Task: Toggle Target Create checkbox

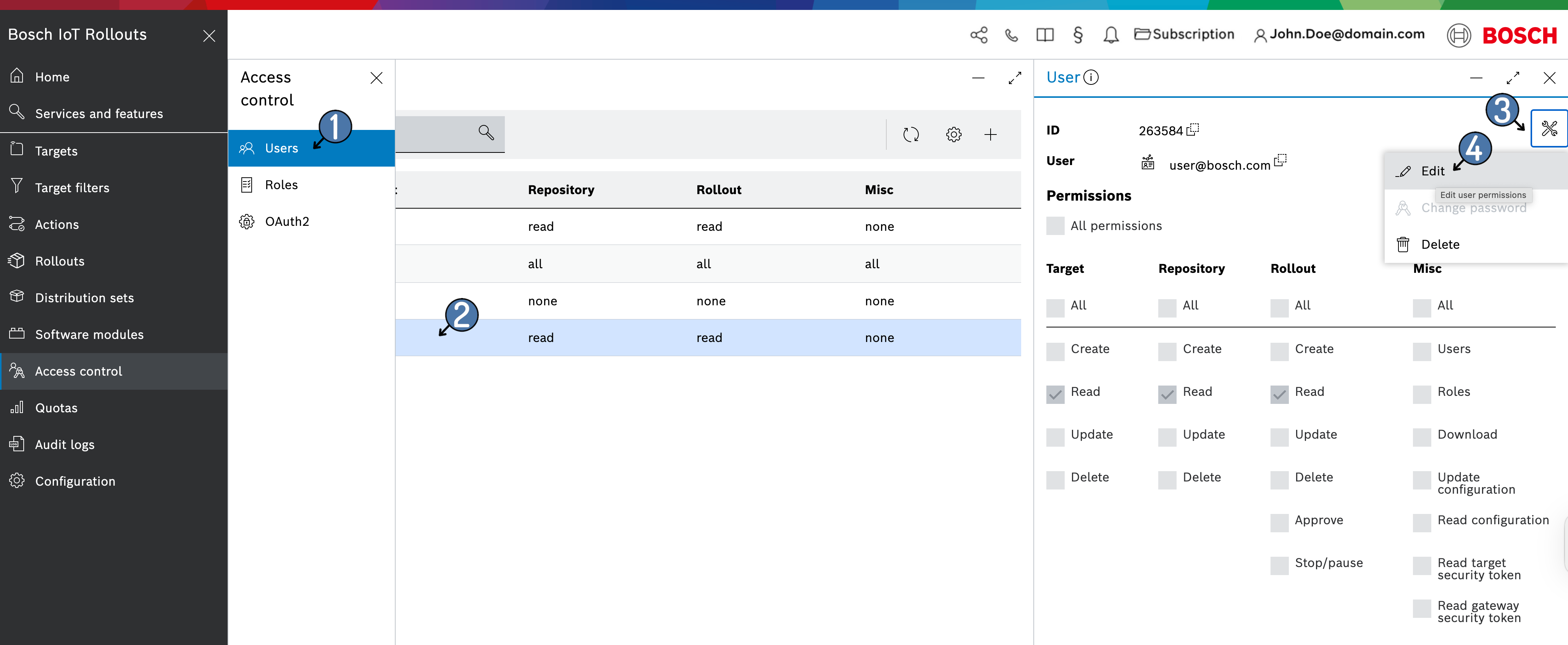Action: click(x=1055, y=352)
